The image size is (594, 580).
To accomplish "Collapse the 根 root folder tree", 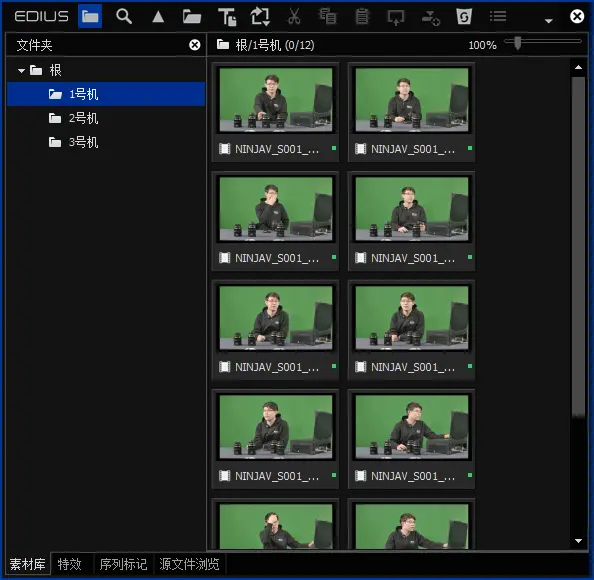I will click(21, 70).
